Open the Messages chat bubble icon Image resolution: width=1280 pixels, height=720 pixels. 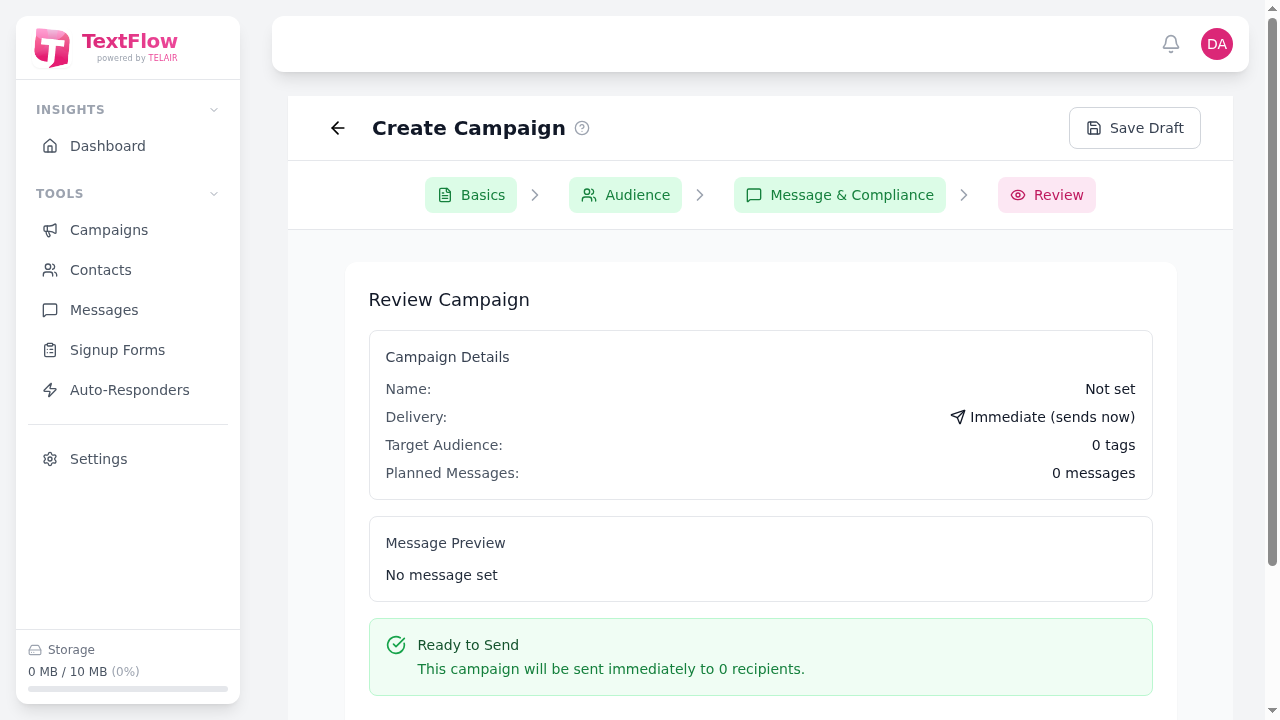point(50,310)
